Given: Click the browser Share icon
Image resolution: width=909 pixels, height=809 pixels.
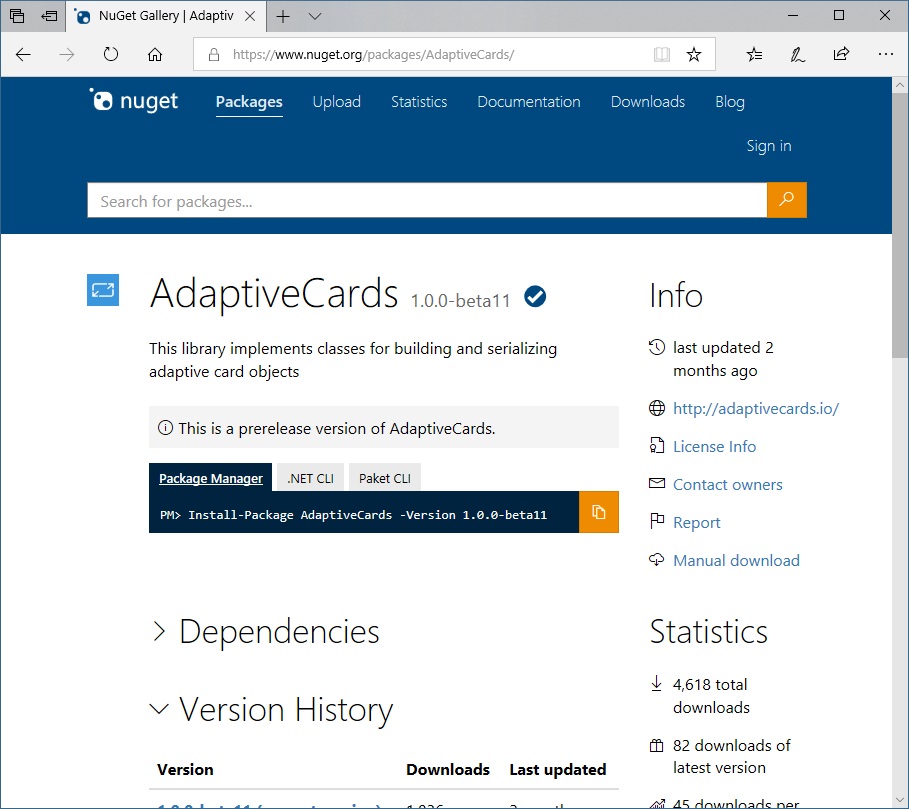Looking at the screenshot, I should point(841,55).
